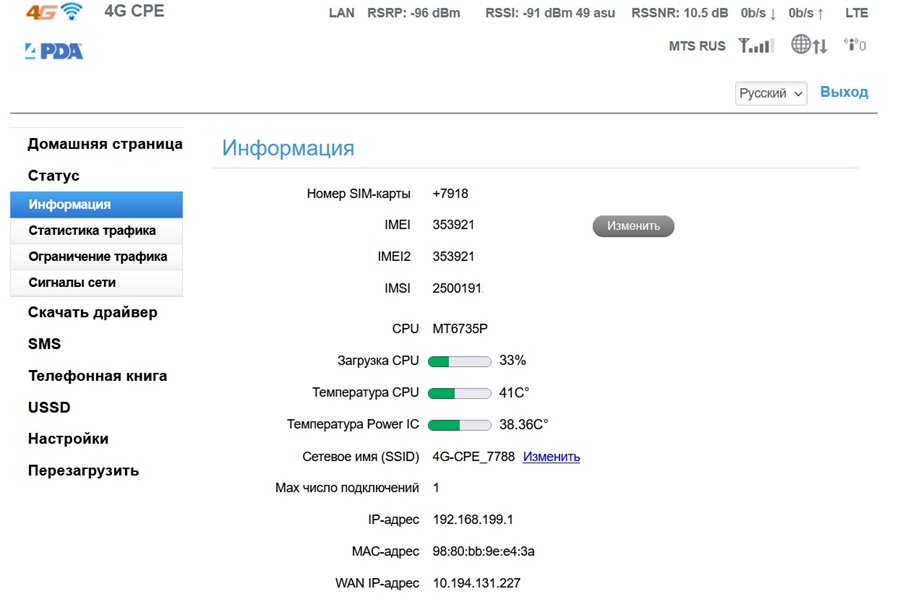The width and height of the screenshot is (900, 602).
Task: Click the IMEI2 value 353921
Action: click(x=453, y=257)
